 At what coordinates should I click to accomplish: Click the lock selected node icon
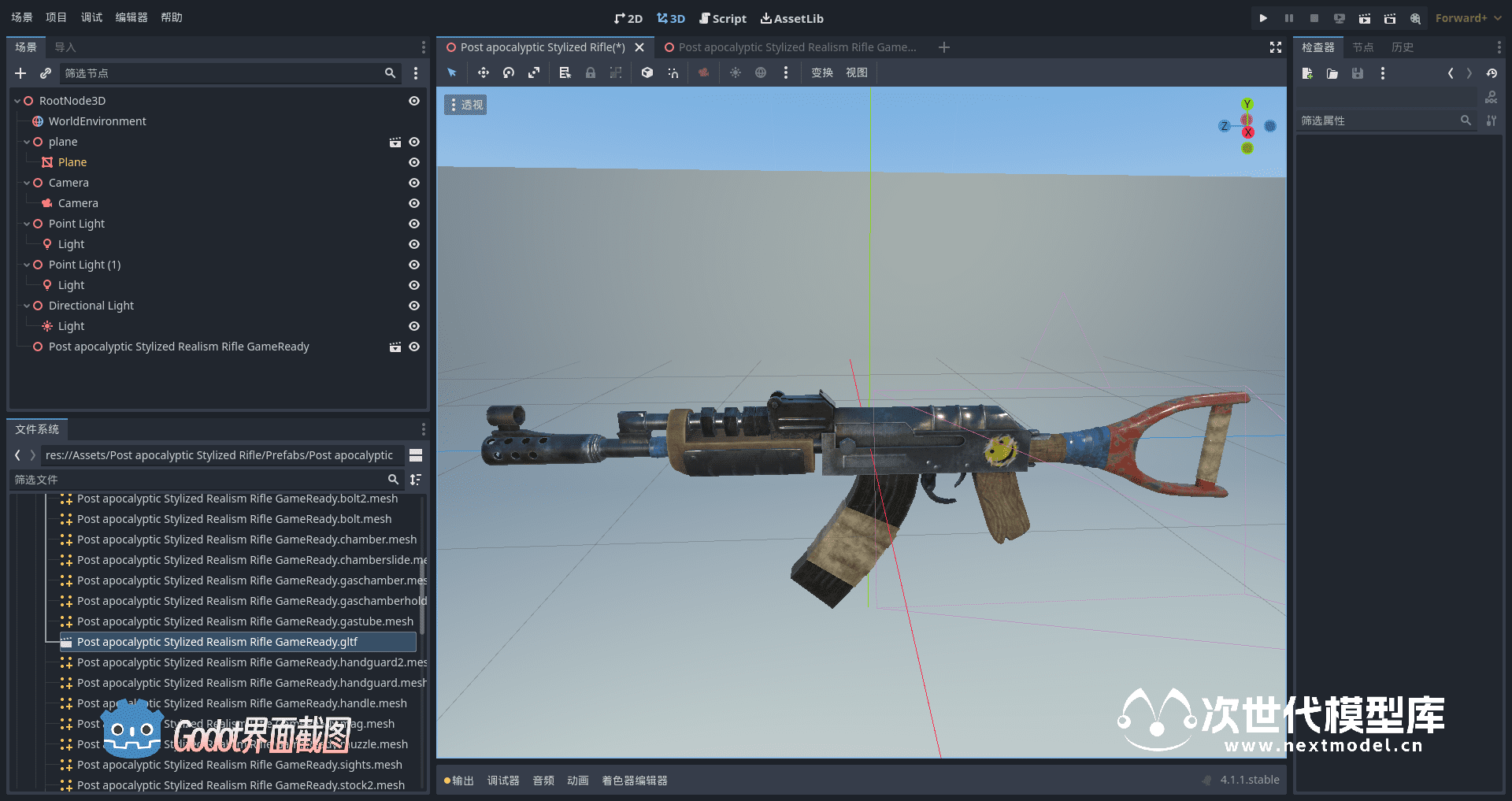[x=591, y=72]
